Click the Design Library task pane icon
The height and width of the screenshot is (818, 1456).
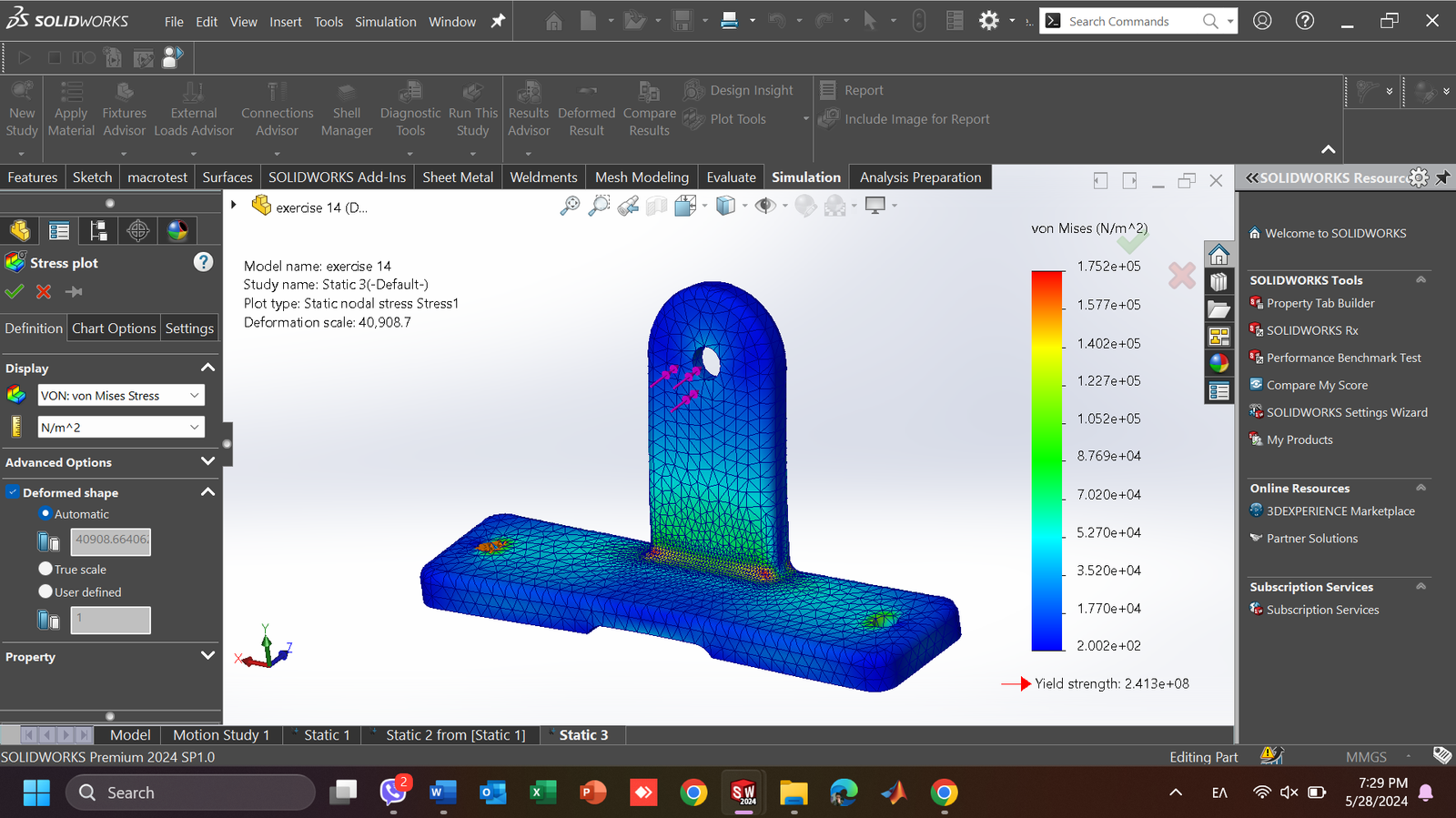coord(1218,282)
